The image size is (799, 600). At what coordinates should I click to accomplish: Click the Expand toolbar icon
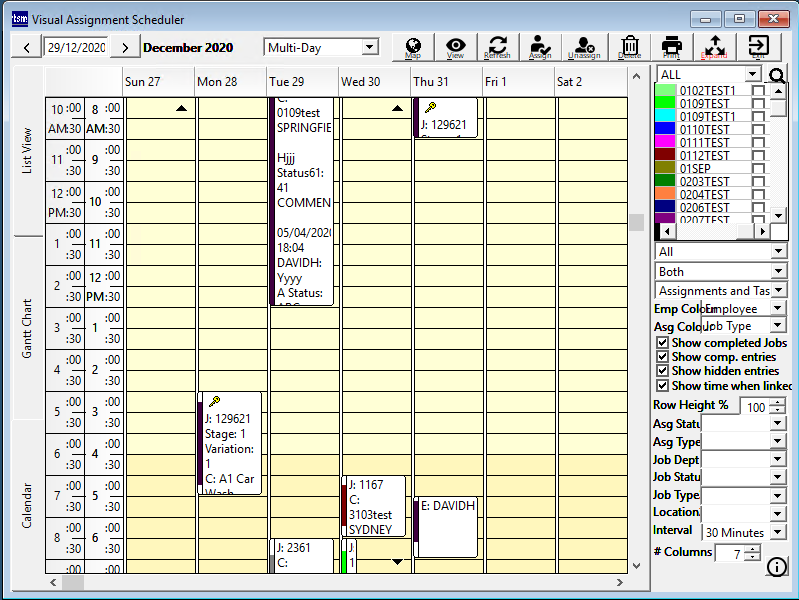coord(715,47)
